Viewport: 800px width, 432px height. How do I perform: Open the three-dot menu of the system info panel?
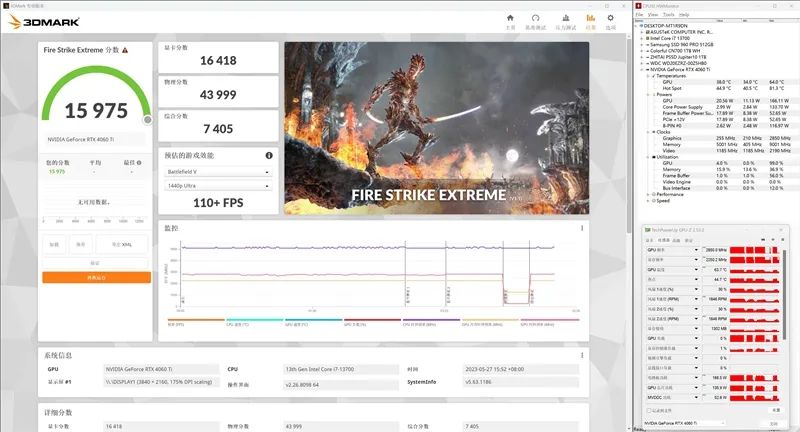(x=582, y=355)
